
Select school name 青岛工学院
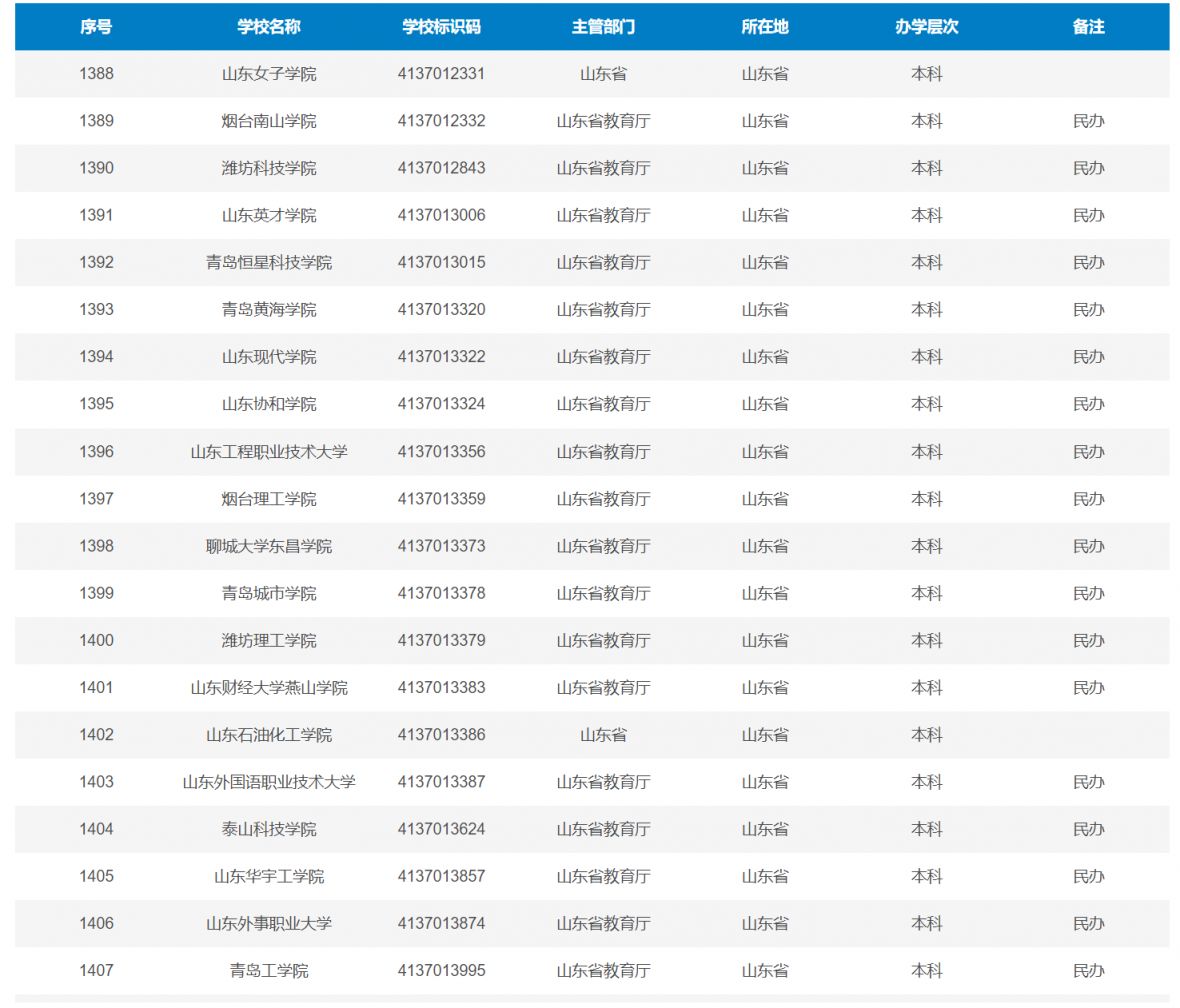[269, 971]
